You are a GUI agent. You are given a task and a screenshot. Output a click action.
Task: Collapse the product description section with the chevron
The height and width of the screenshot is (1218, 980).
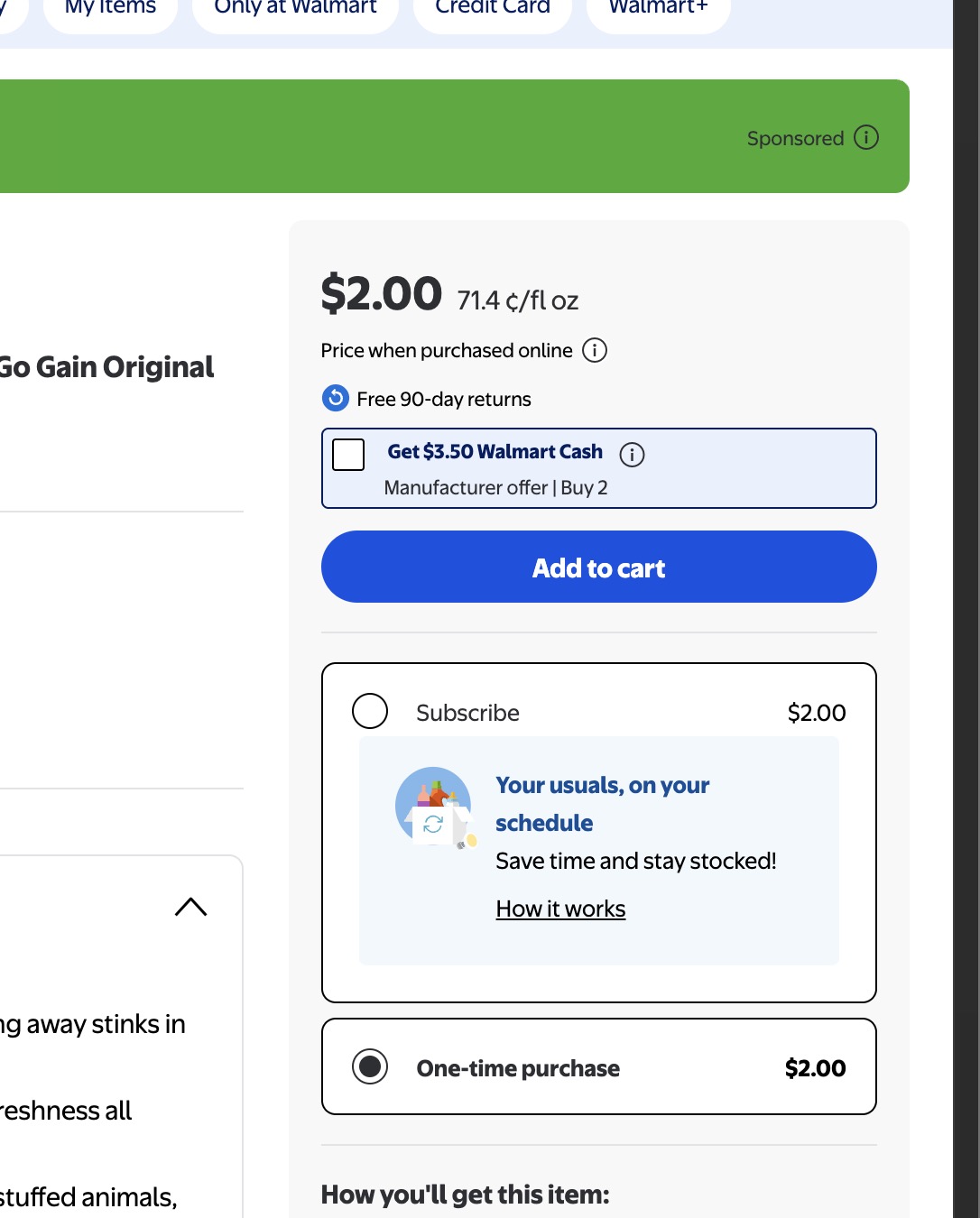point(190,906)
